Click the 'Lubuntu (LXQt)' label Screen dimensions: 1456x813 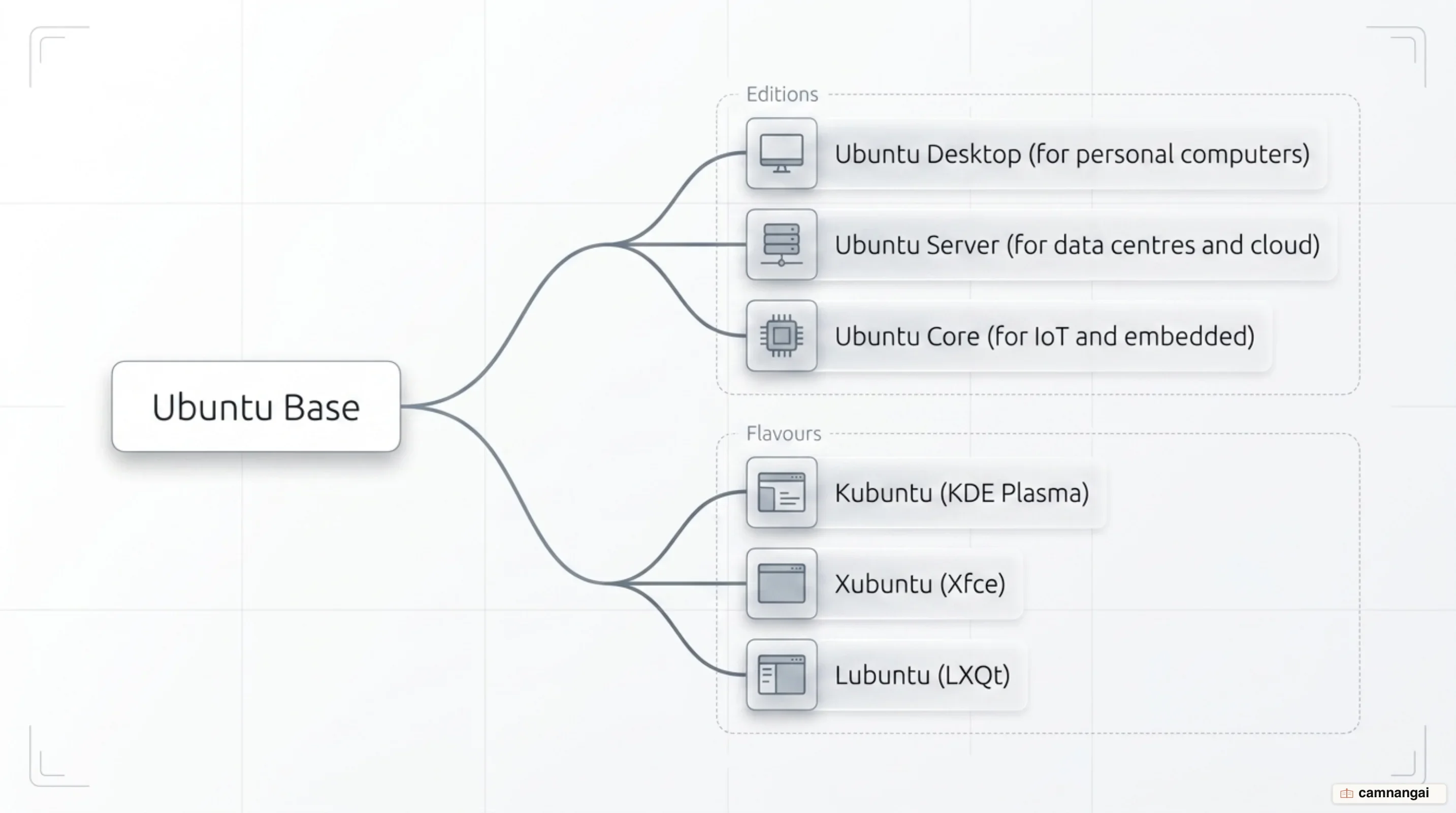click(x=922, y=675)
